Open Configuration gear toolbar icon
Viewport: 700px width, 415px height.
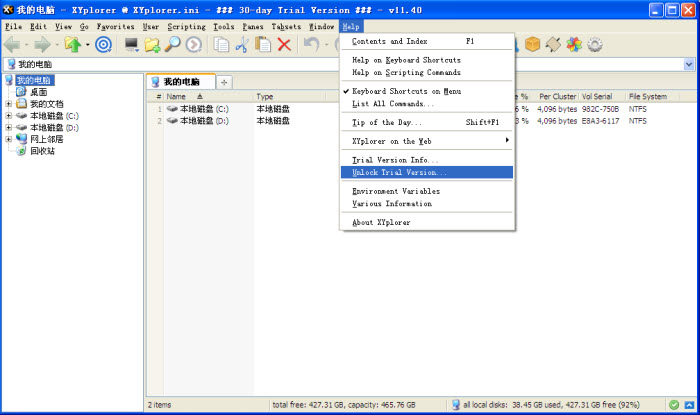(x=595, y=45)
